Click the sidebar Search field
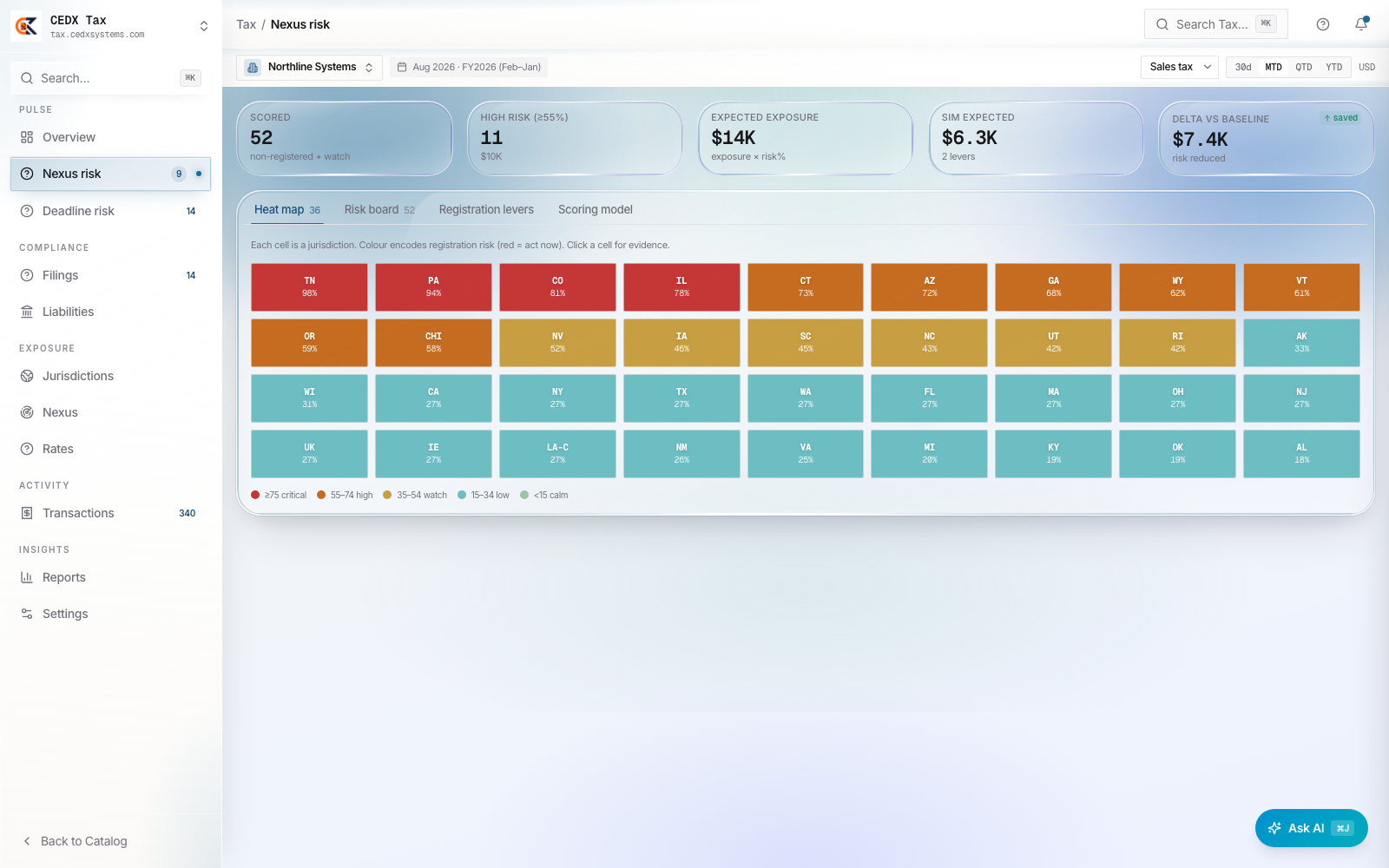Image resolution: width=1389 pixels, height=868 pixels. pos(110,78)
